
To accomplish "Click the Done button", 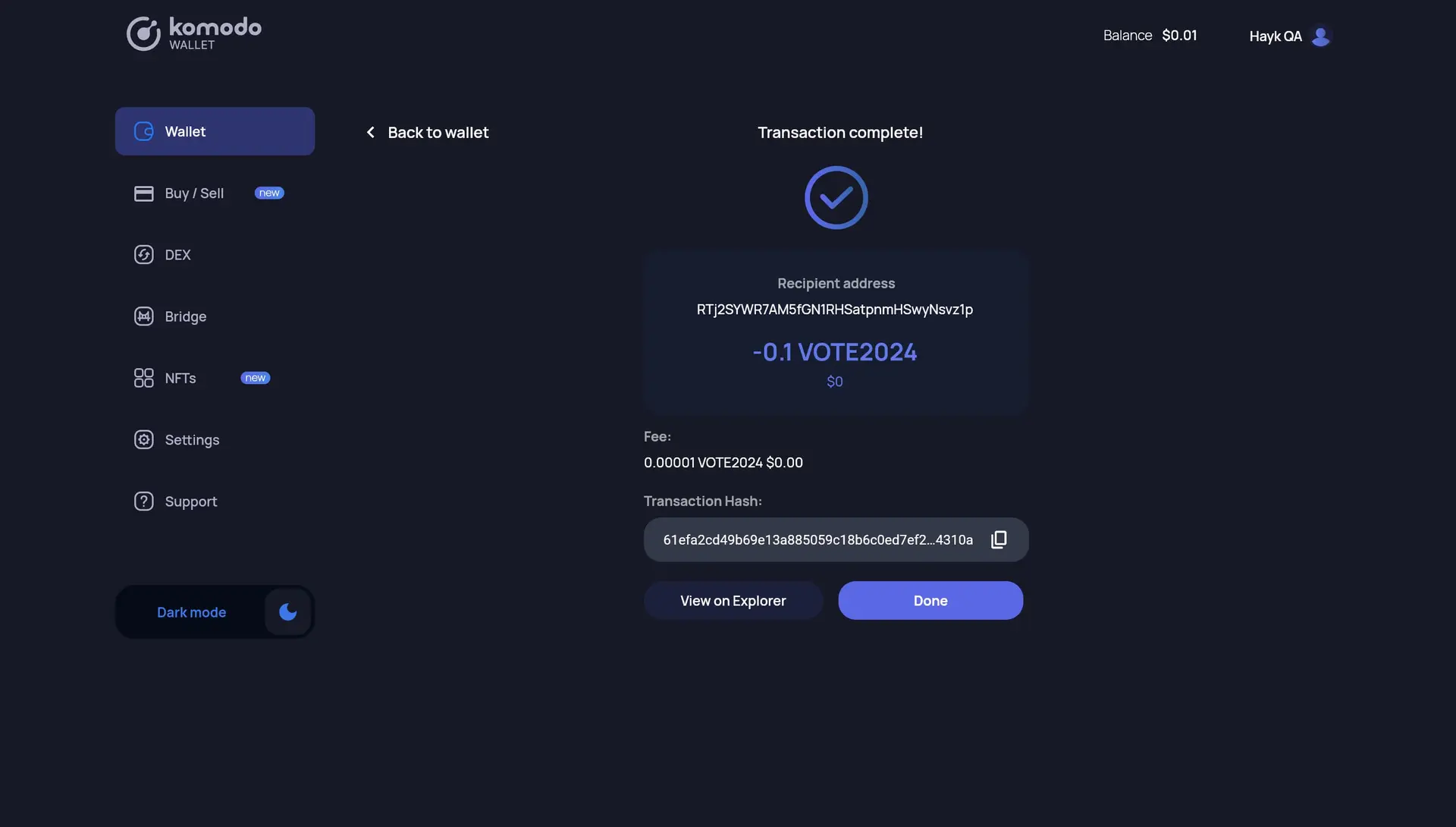I will coord(930,600).
